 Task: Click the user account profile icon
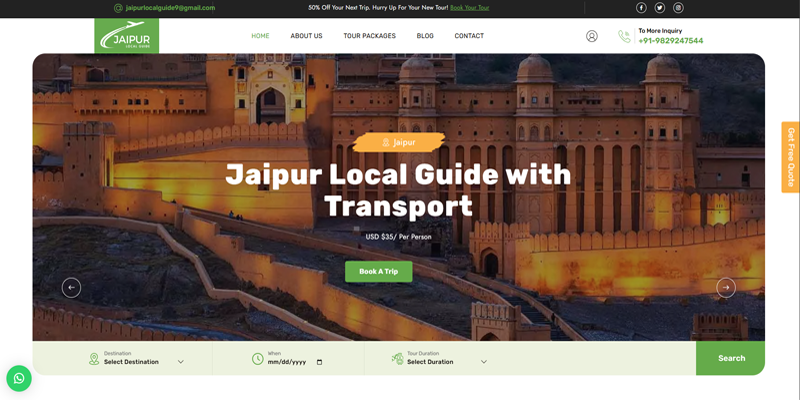click(x=592, y=36)
